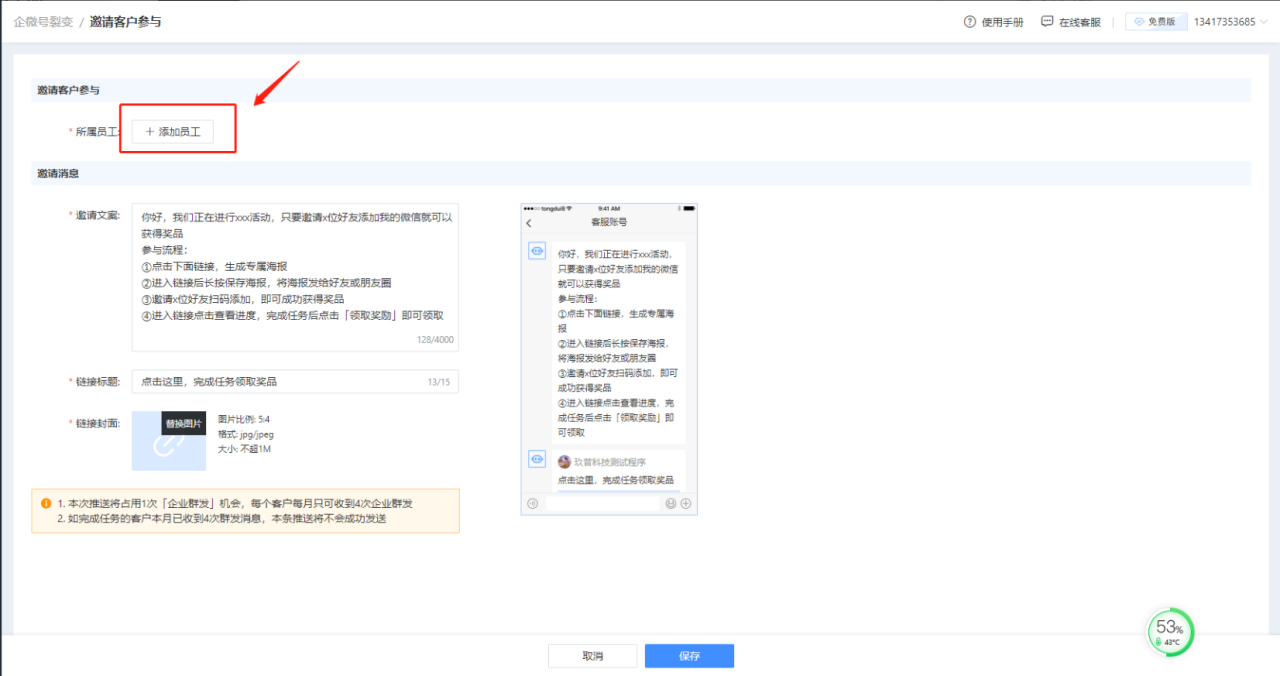
Task: Click the 取消 cancel button
Action: (x=592, y=656)
